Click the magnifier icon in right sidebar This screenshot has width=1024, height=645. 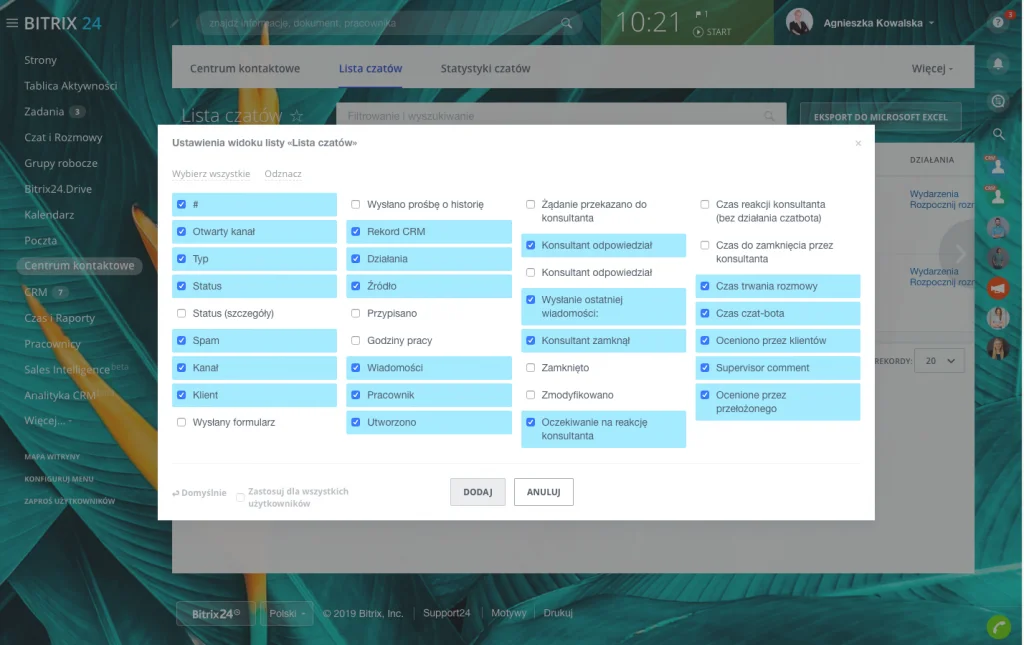[x=997, y=133]
